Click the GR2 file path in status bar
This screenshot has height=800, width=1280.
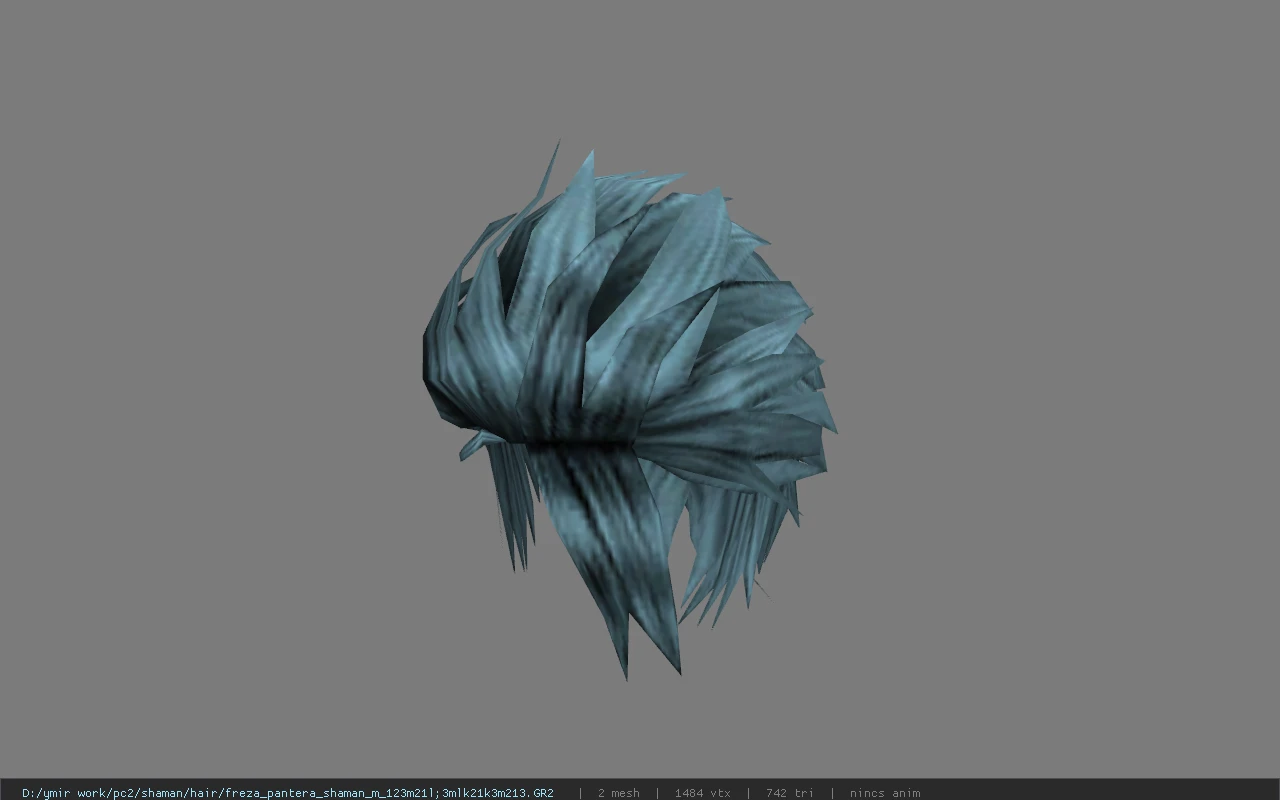[x=287, y=793]
